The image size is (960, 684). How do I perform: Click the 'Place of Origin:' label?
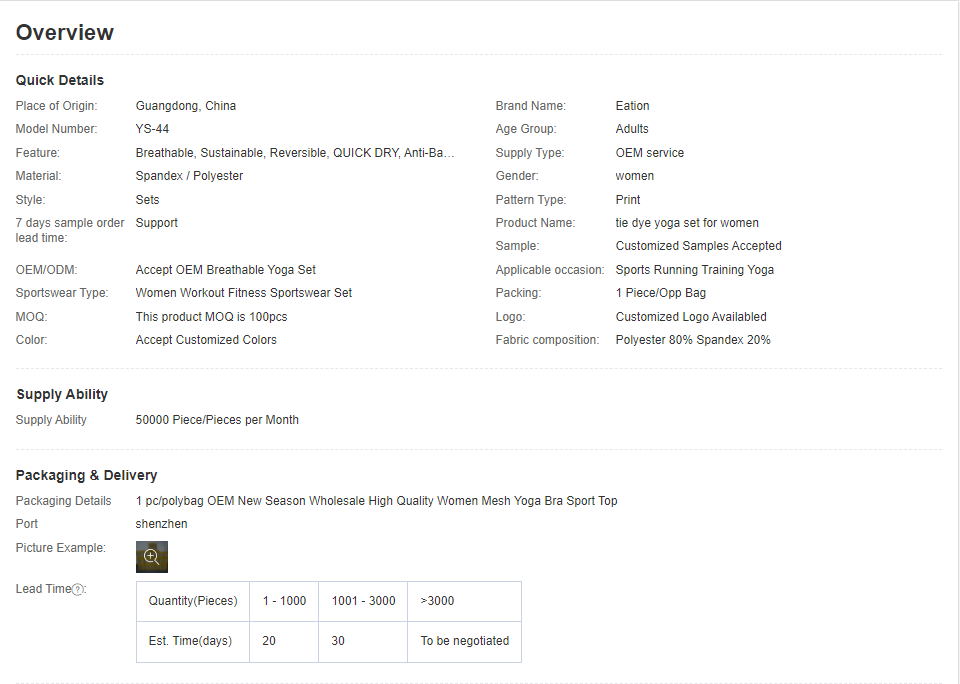(56, 105)
